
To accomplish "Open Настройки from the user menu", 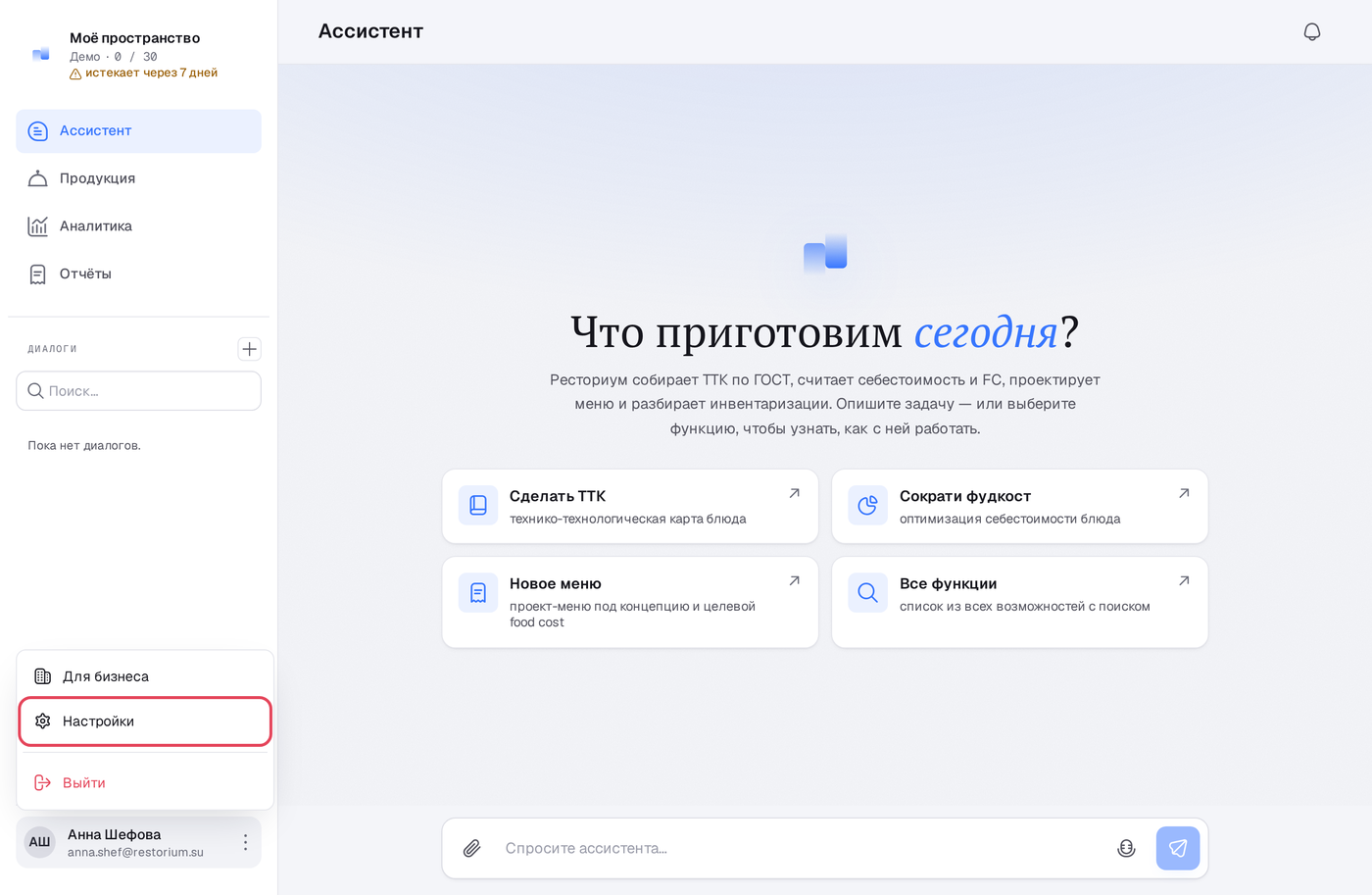I will pos(145,721).
